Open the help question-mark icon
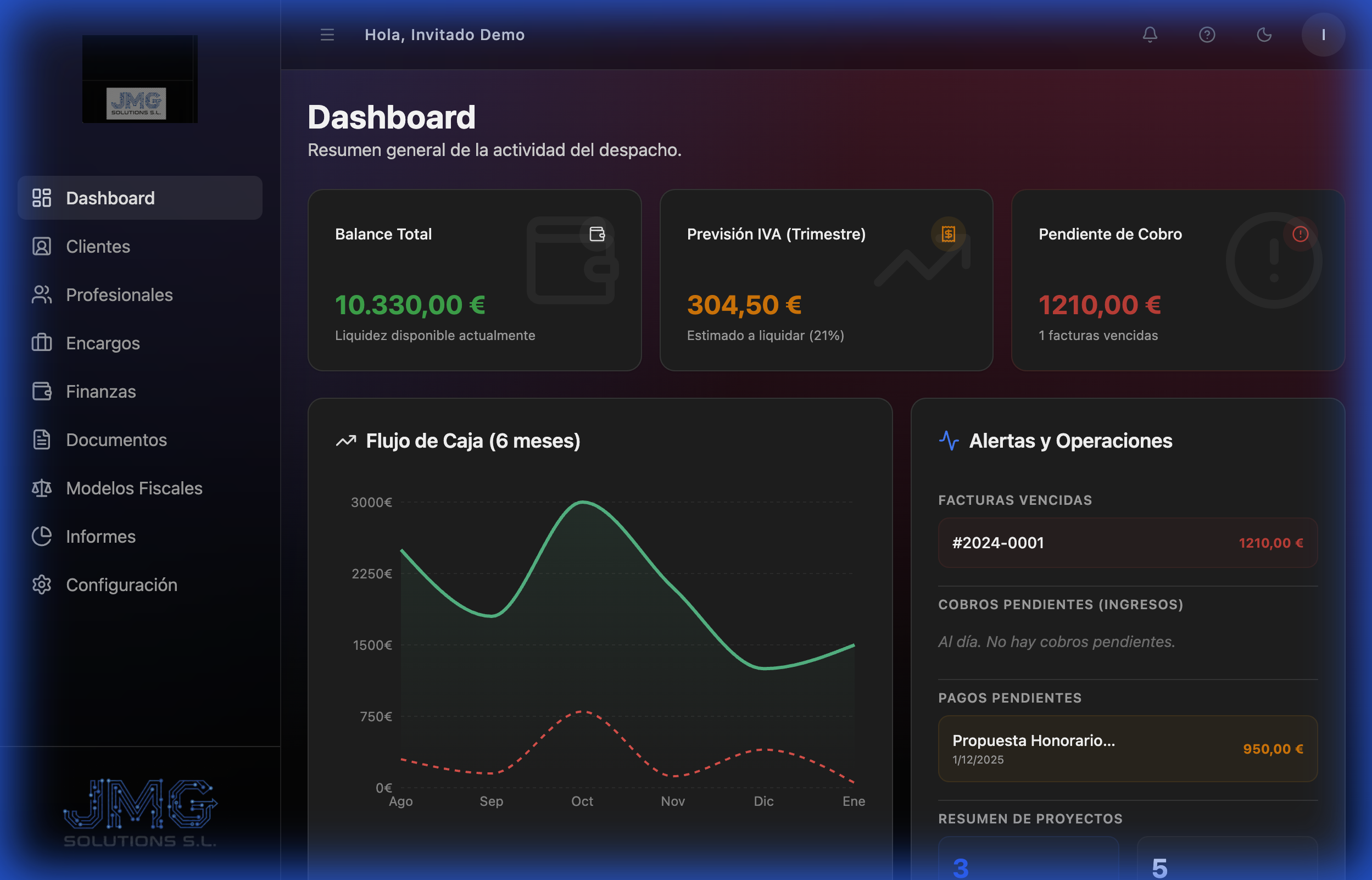Screen dimensions: 1372x880 [1207, 35]
